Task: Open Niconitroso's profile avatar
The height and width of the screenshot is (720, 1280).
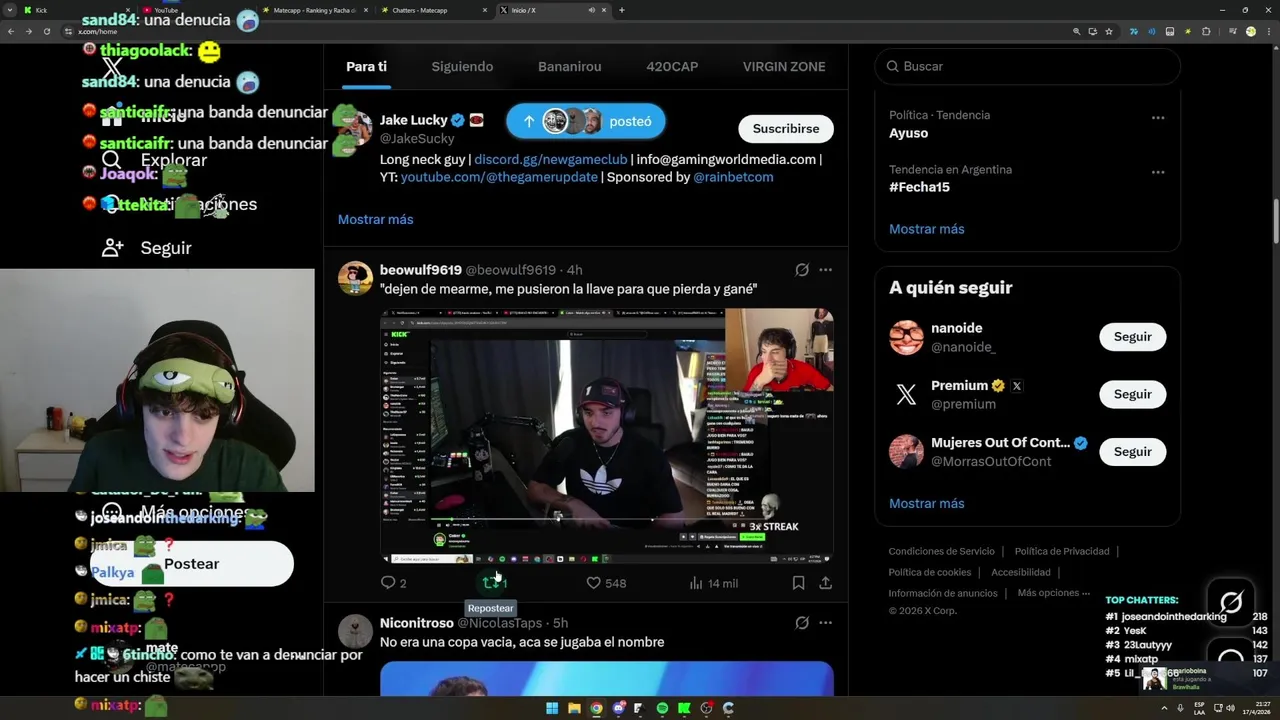Action: pyautogui.click(x=355, y=631)
